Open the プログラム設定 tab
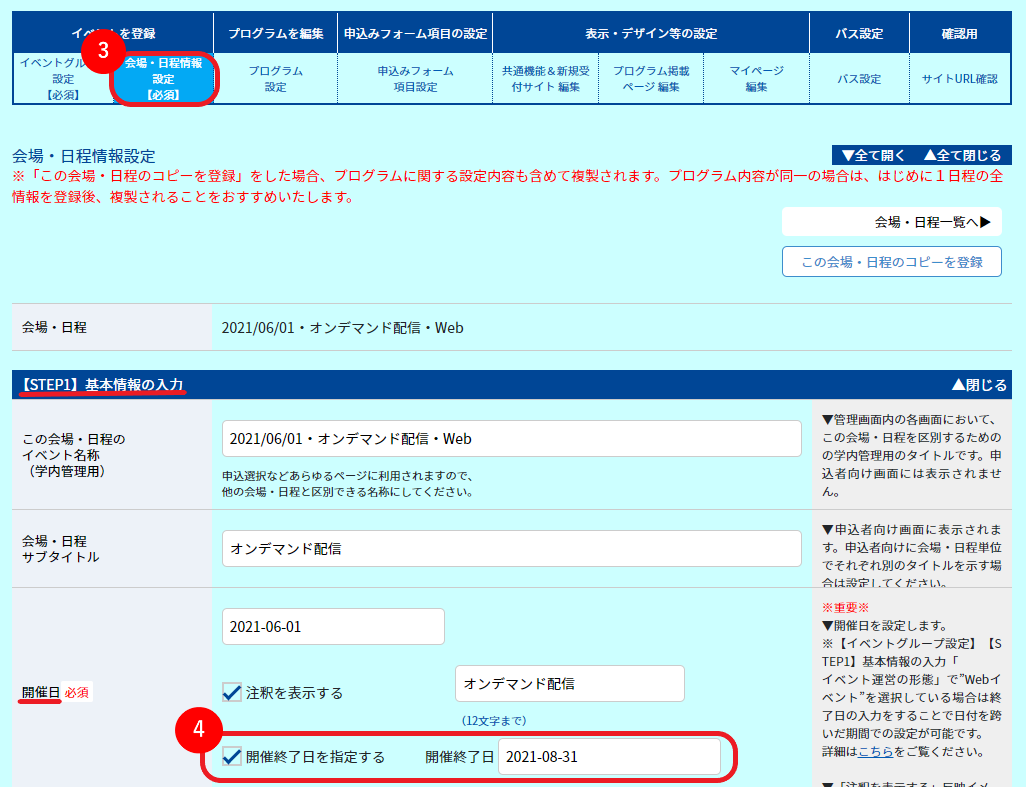This screenshot has height=787, width=1026. pos(275,79)
